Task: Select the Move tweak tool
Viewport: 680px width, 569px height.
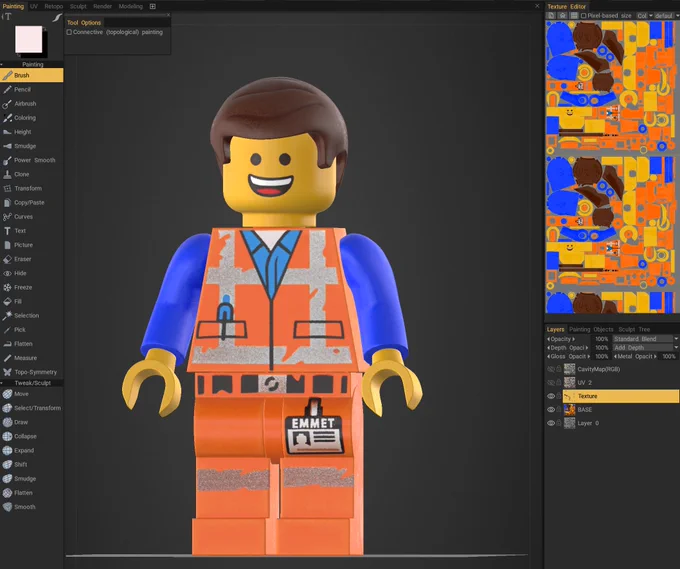Action: pyautogui.click(x=31, y=394)
